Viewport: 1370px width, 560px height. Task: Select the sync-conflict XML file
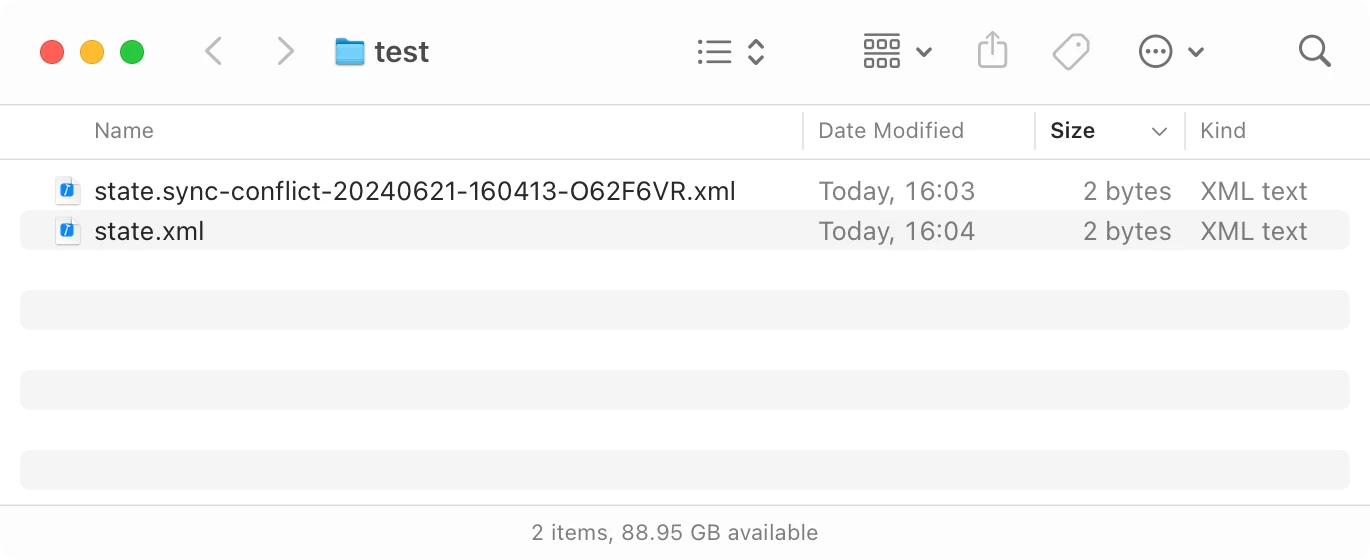[x=415, y=191]
